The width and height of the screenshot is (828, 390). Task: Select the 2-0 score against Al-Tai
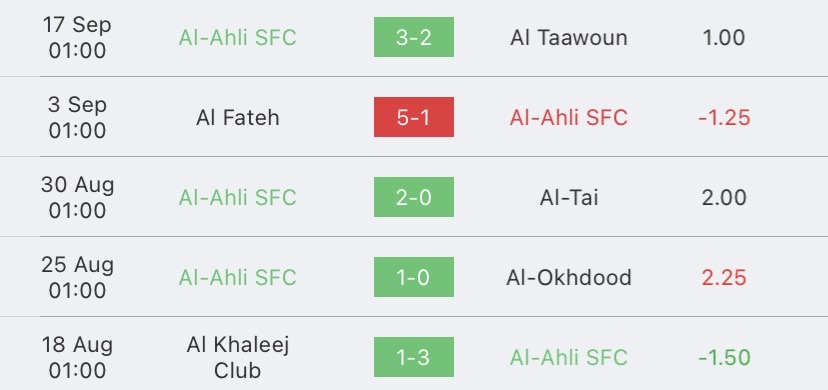click(x=413, y=197)
